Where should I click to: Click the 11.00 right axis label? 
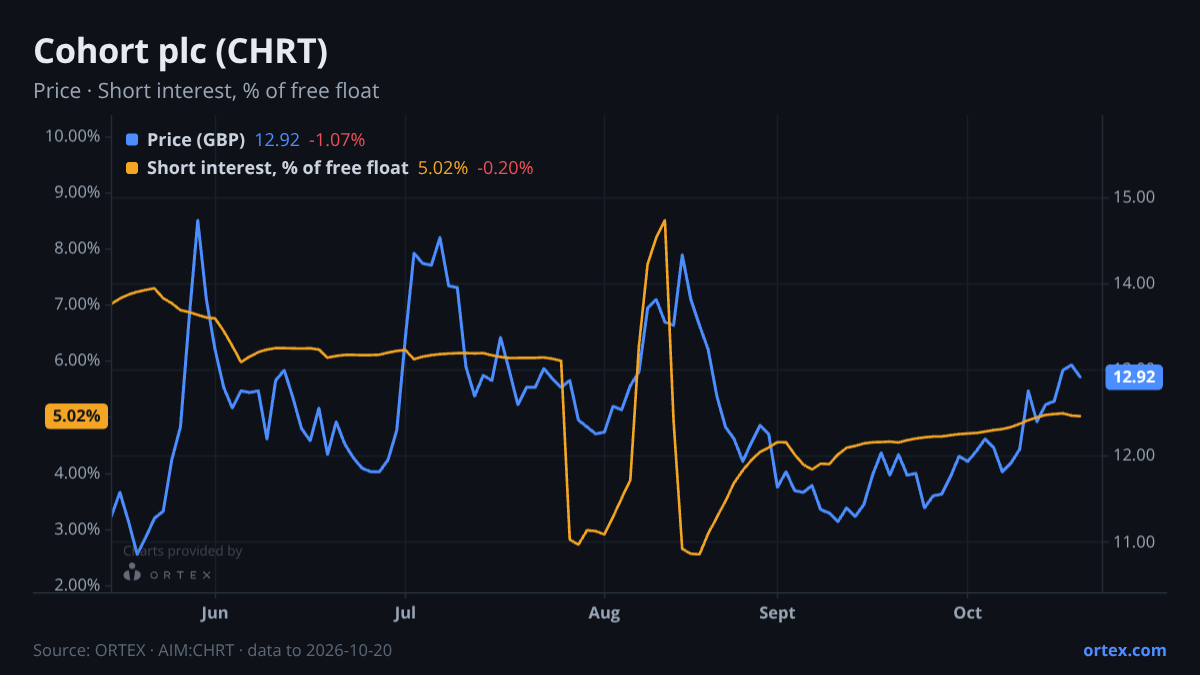1133,542
